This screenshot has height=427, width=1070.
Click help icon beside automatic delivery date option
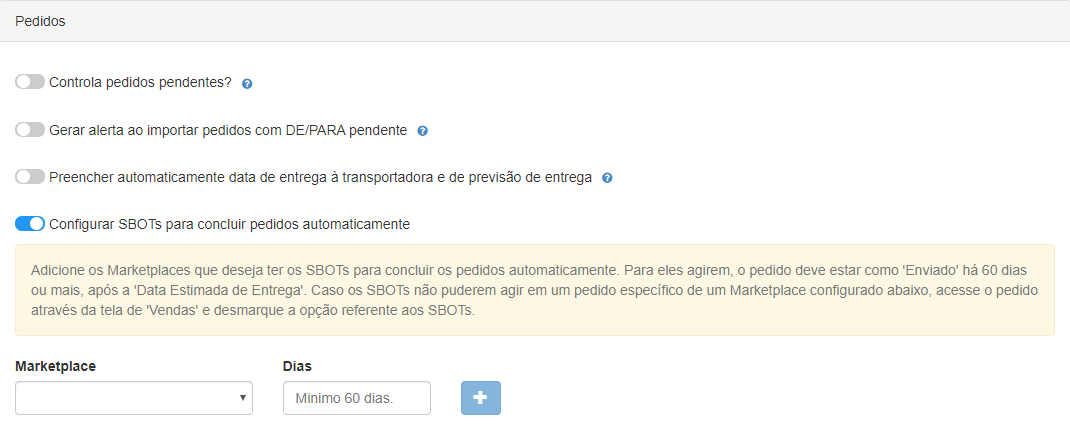[x=607, y=178]
